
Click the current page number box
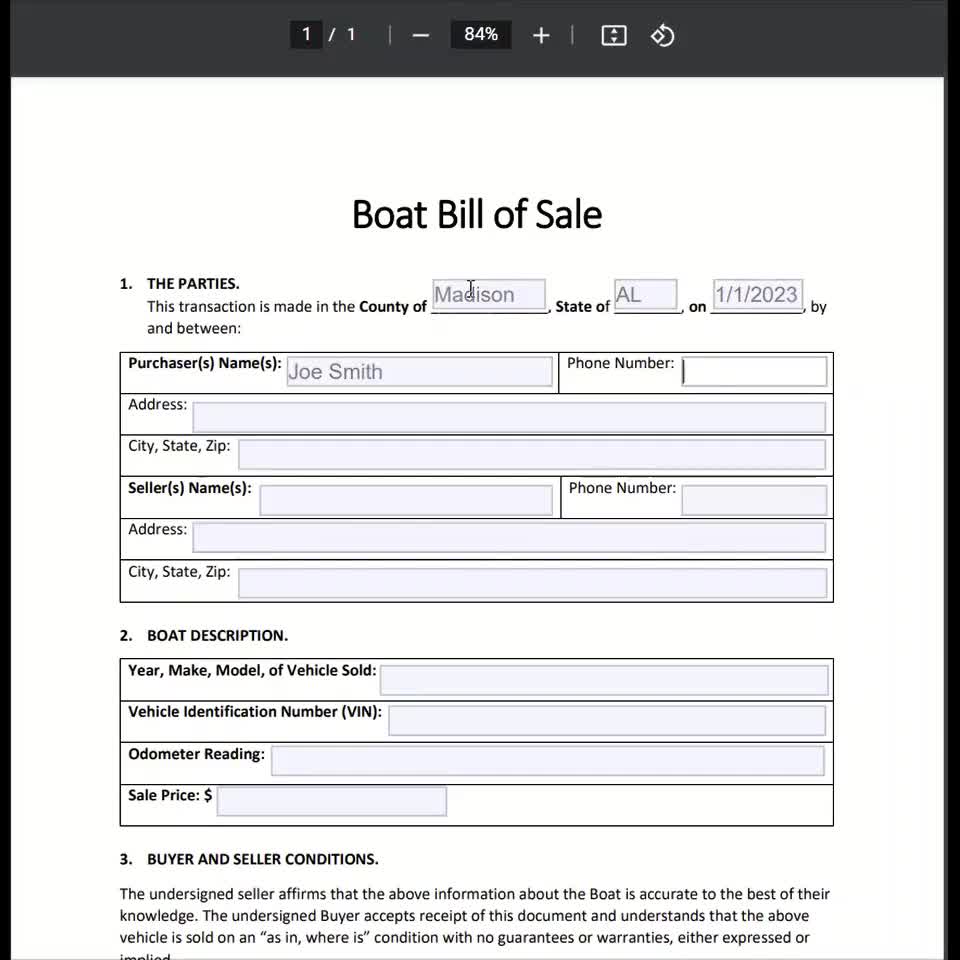(306, 34)
